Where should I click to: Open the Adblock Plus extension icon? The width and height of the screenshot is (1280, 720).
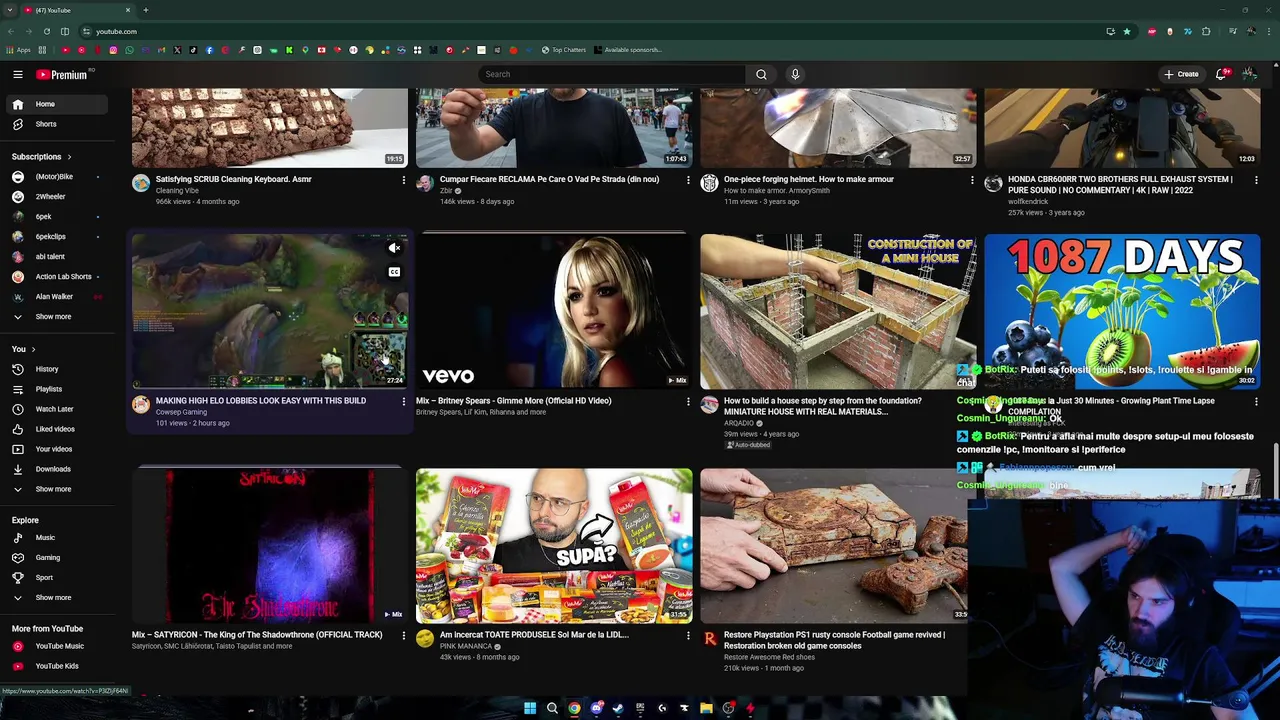pos(1152,31)
